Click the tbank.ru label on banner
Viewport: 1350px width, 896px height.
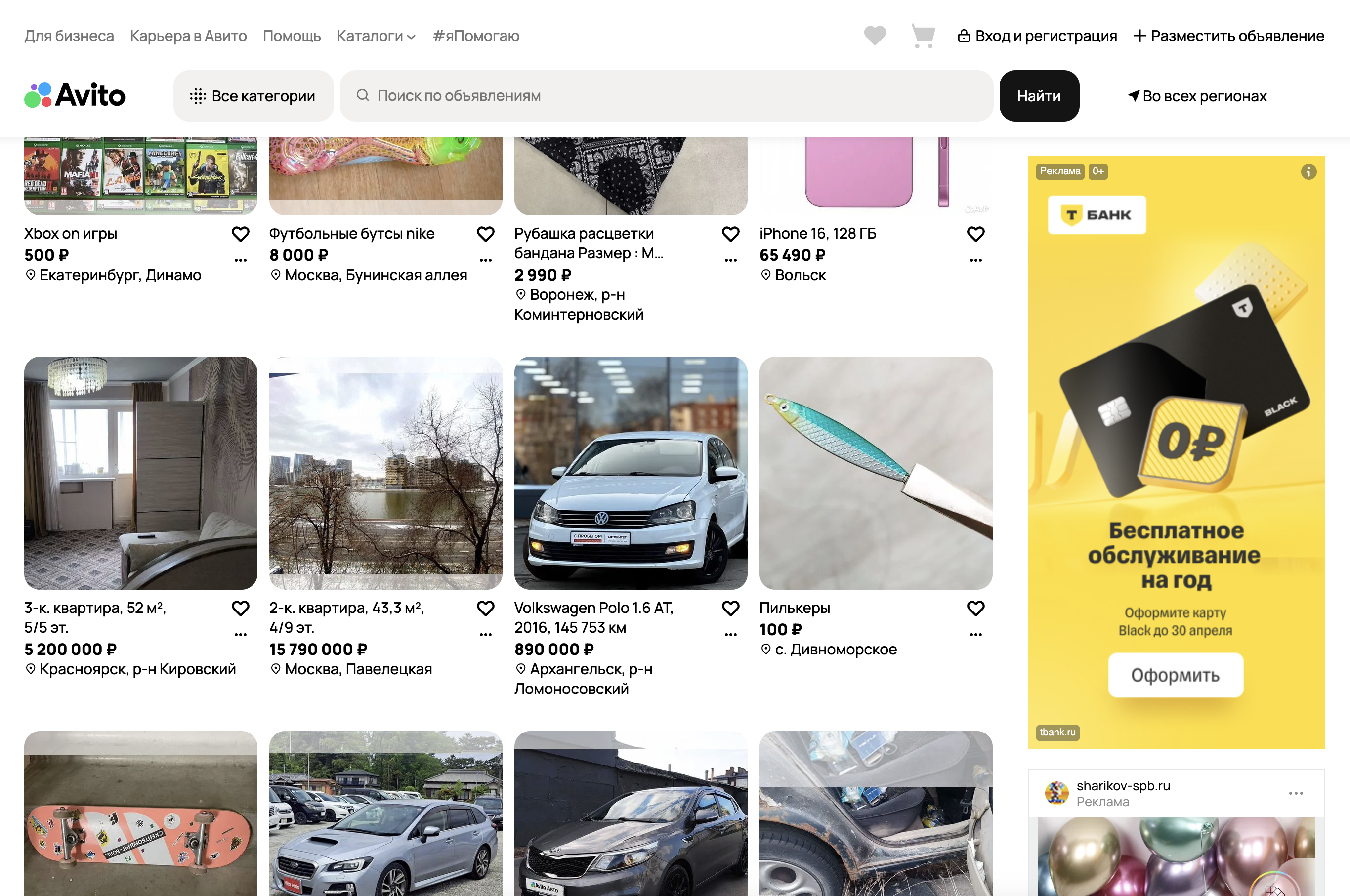(1057, 732)
